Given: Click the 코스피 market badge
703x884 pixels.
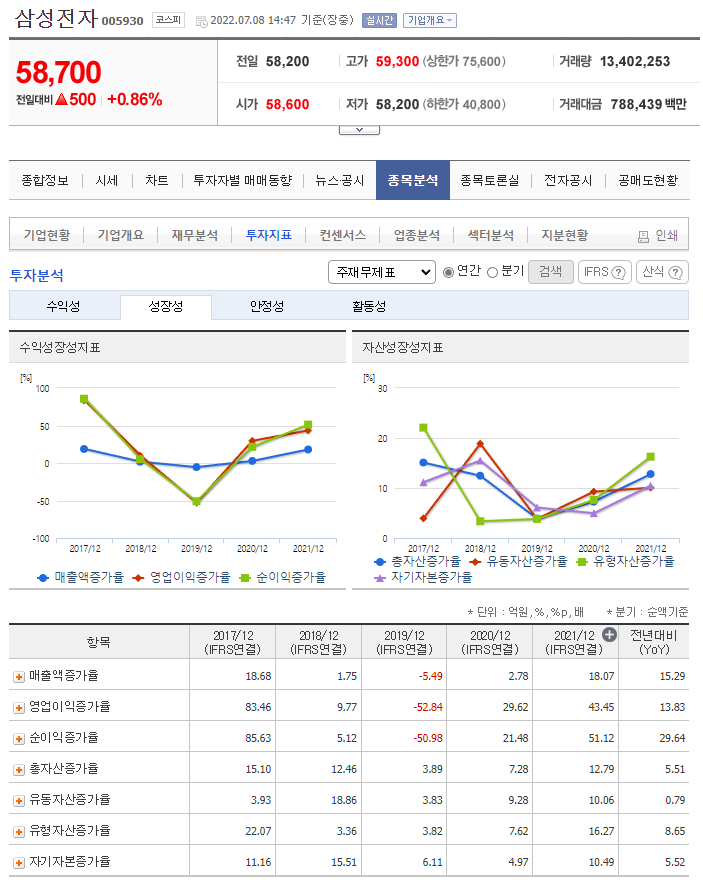Looking at the screenshot, I should [x=168, y=20].
